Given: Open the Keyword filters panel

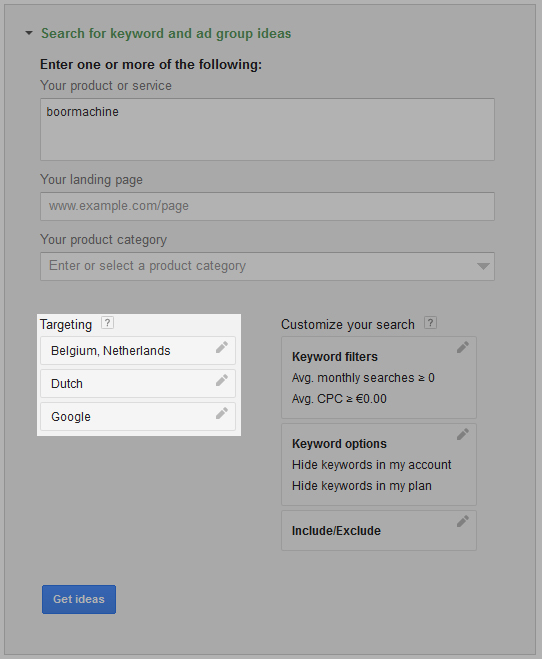Looking at the screenshot, I should point(379,377).
